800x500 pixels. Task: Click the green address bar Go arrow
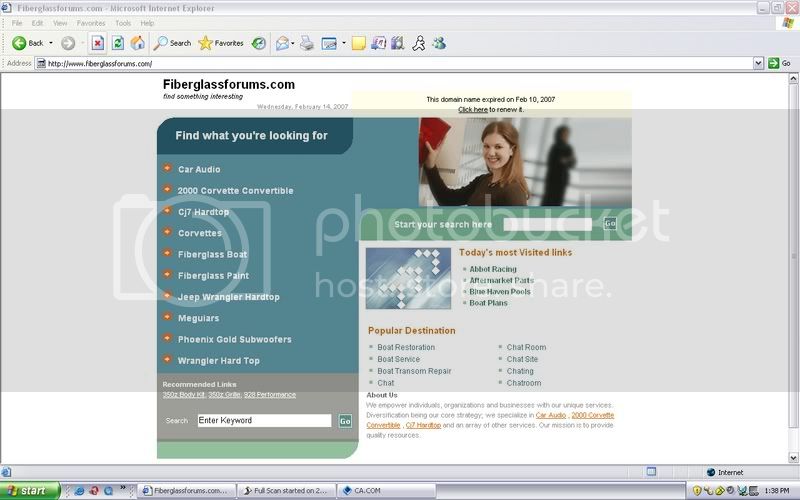click(773, 63)
